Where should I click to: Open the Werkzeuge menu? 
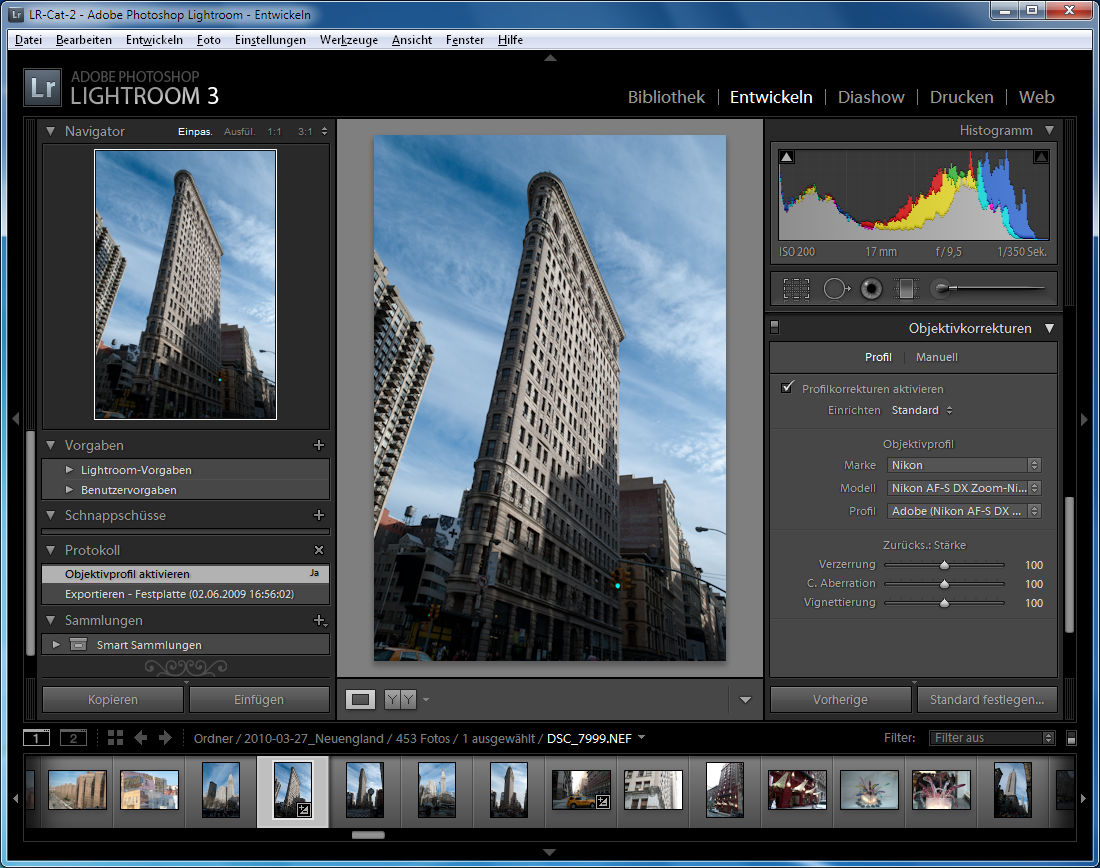[349, 40]
